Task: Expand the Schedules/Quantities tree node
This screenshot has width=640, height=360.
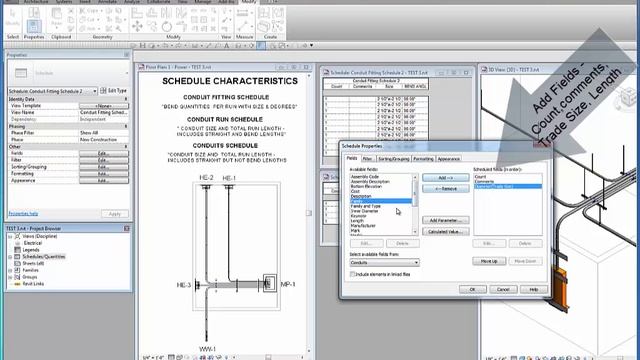Action: 10,257
